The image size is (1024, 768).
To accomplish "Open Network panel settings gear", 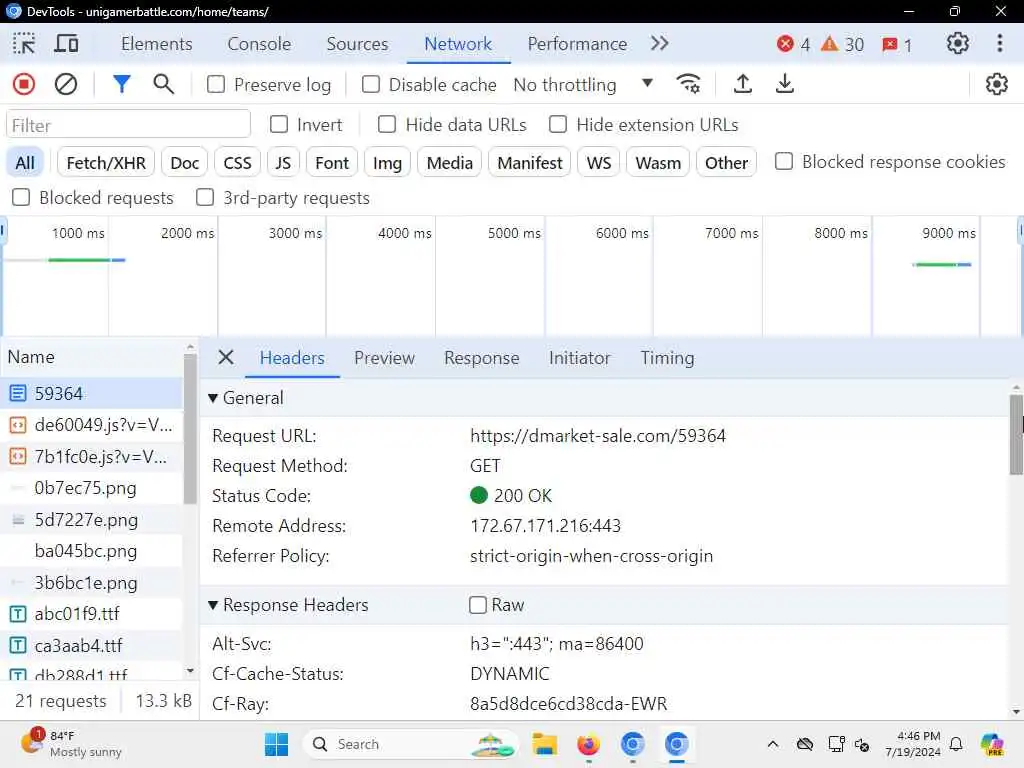I will click(x=997, y=84).
